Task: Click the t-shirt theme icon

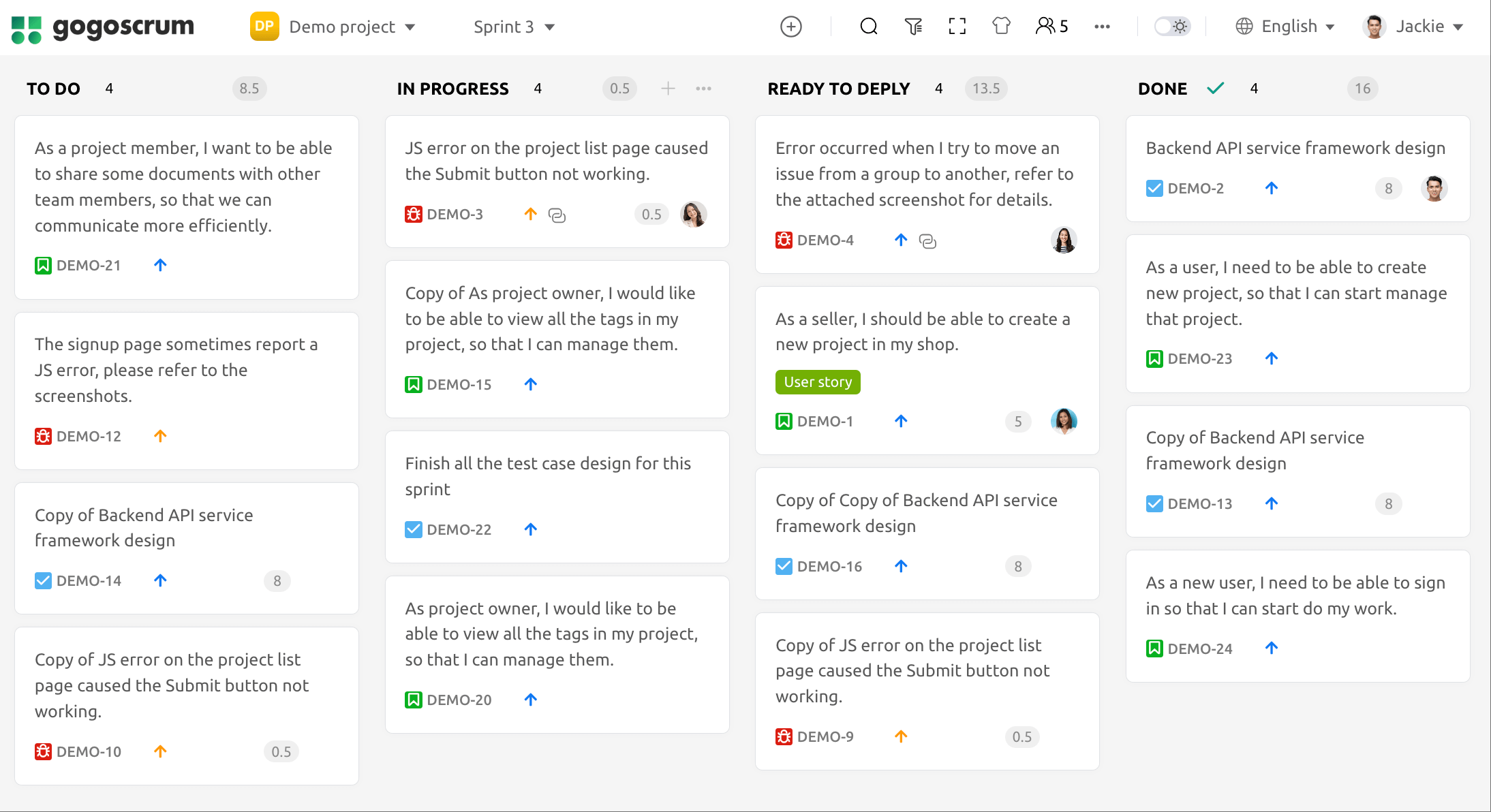Action: coord(1001,27)
